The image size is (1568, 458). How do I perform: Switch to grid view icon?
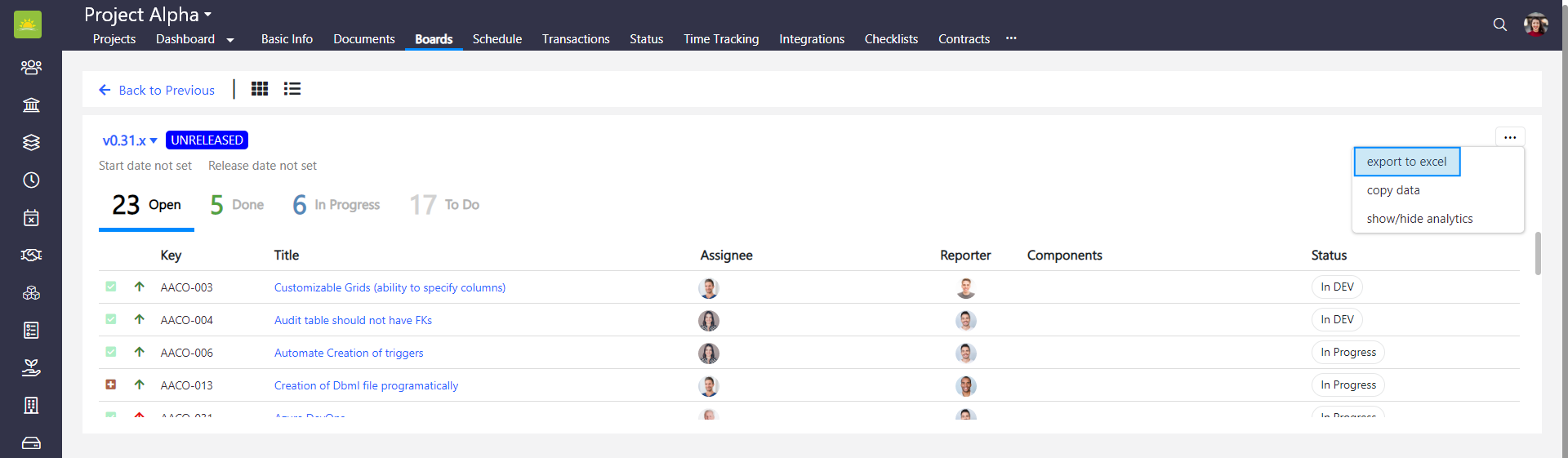pyautogui.click(x=260, y=89)
